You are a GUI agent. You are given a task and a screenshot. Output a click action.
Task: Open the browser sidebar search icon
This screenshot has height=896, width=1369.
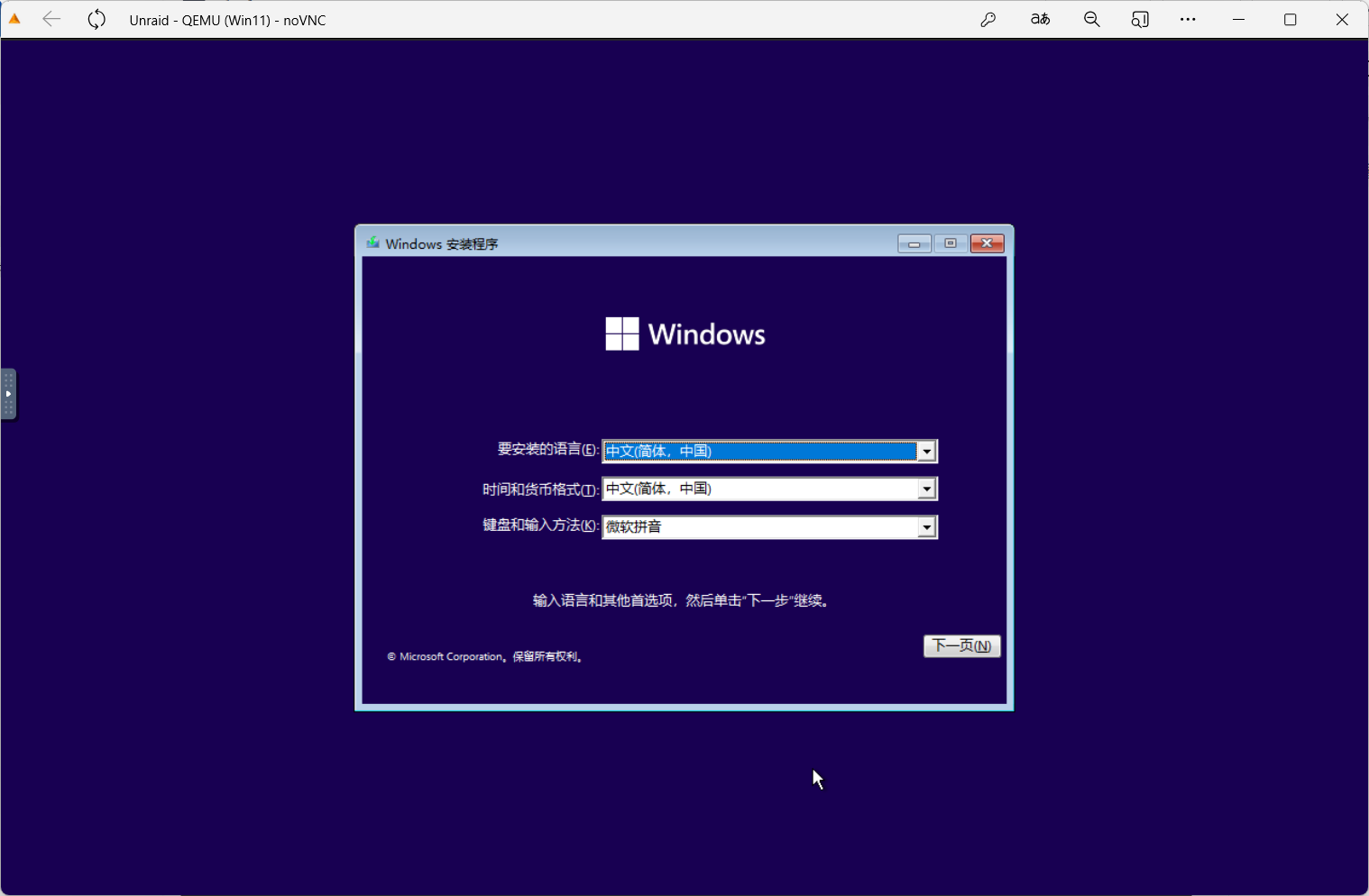pyautogui.click(x=1140, y=19)
